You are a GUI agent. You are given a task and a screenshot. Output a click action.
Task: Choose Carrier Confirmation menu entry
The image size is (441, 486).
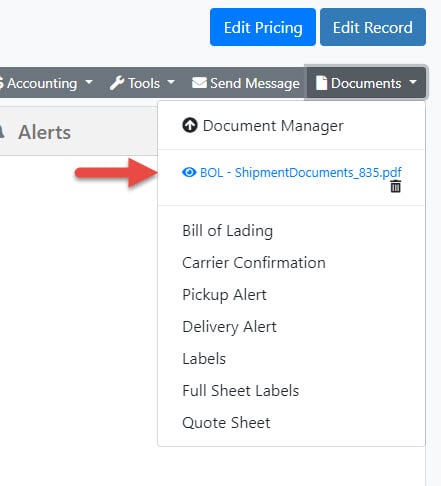coord(254,263)
